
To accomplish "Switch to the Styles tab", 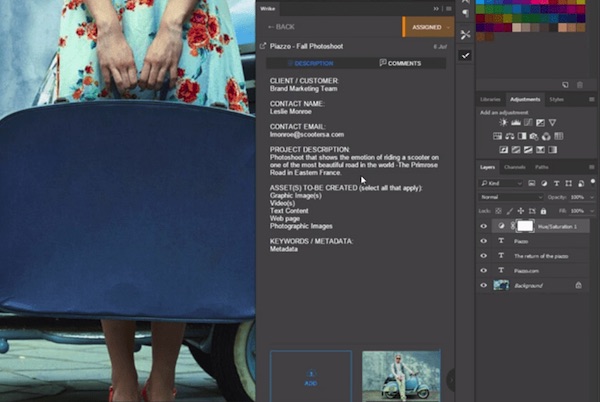I will pos(556,99).
